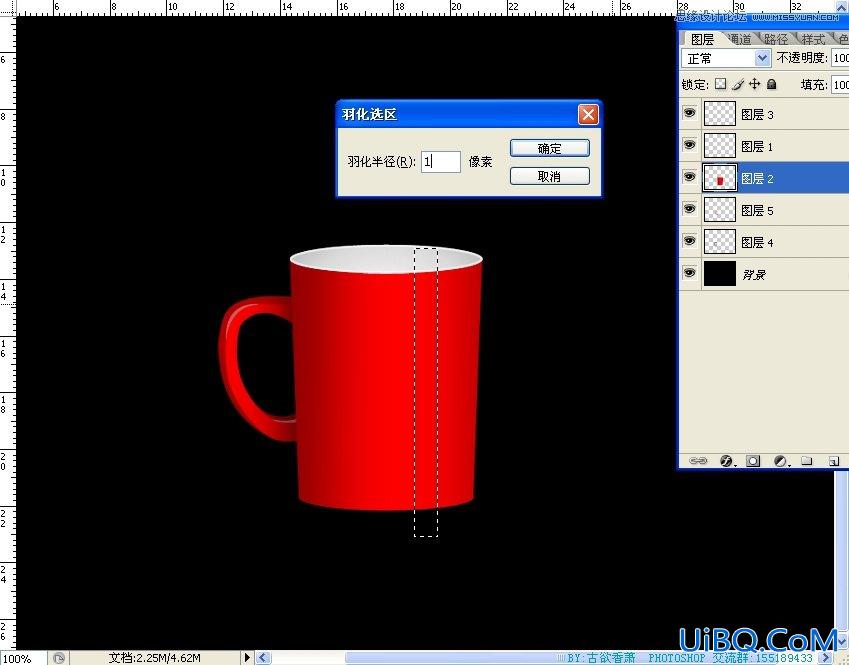849x665 pixels.
Task: Click the 确定 button in feather dialog
Action: (x=550, y=148)
